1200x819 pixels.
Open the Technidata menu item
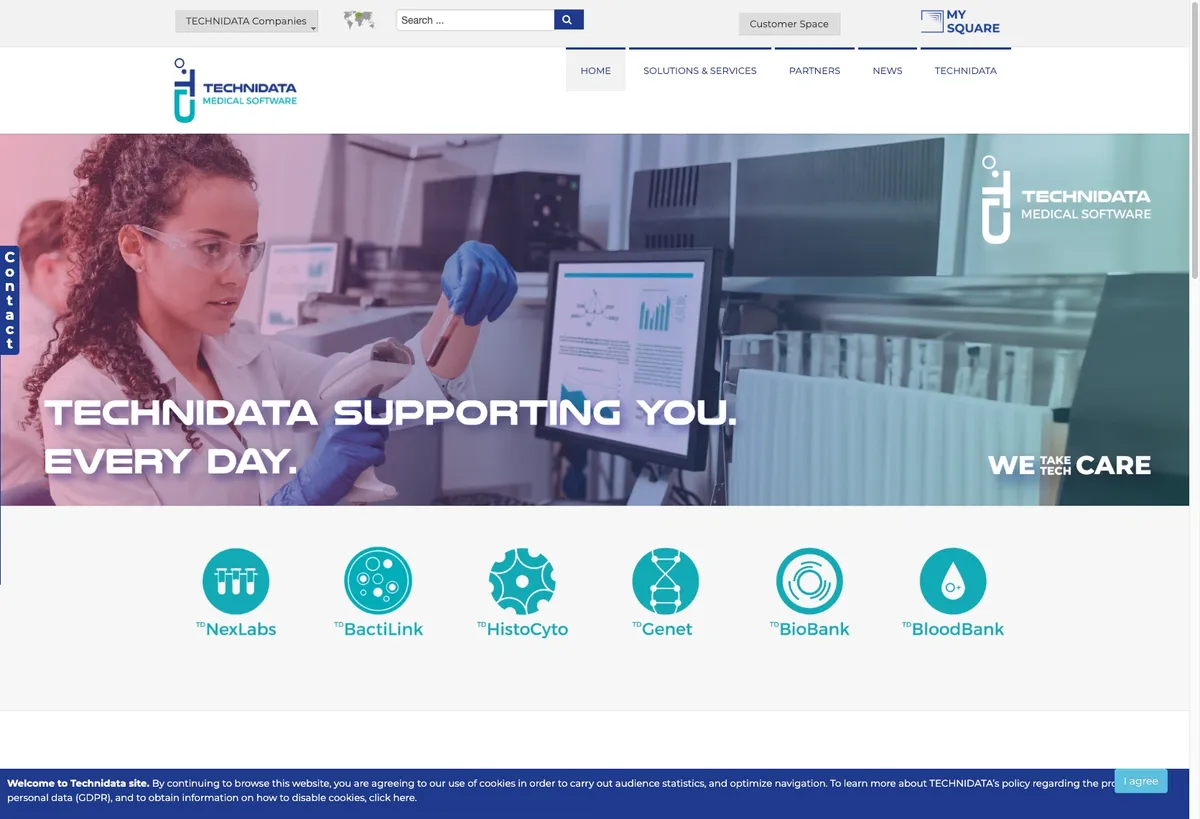[965, 70]
